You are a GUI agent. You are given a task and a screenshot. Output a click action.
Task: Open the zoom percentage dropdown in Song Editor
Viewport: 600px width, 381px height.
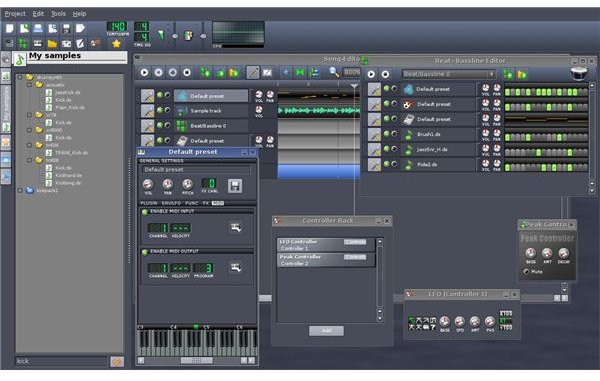351,72
